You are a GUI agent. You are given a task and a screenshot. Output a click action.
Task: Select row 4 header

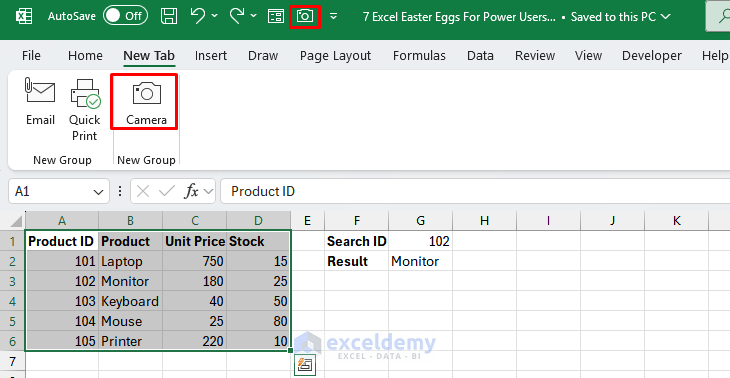point(13,302)
